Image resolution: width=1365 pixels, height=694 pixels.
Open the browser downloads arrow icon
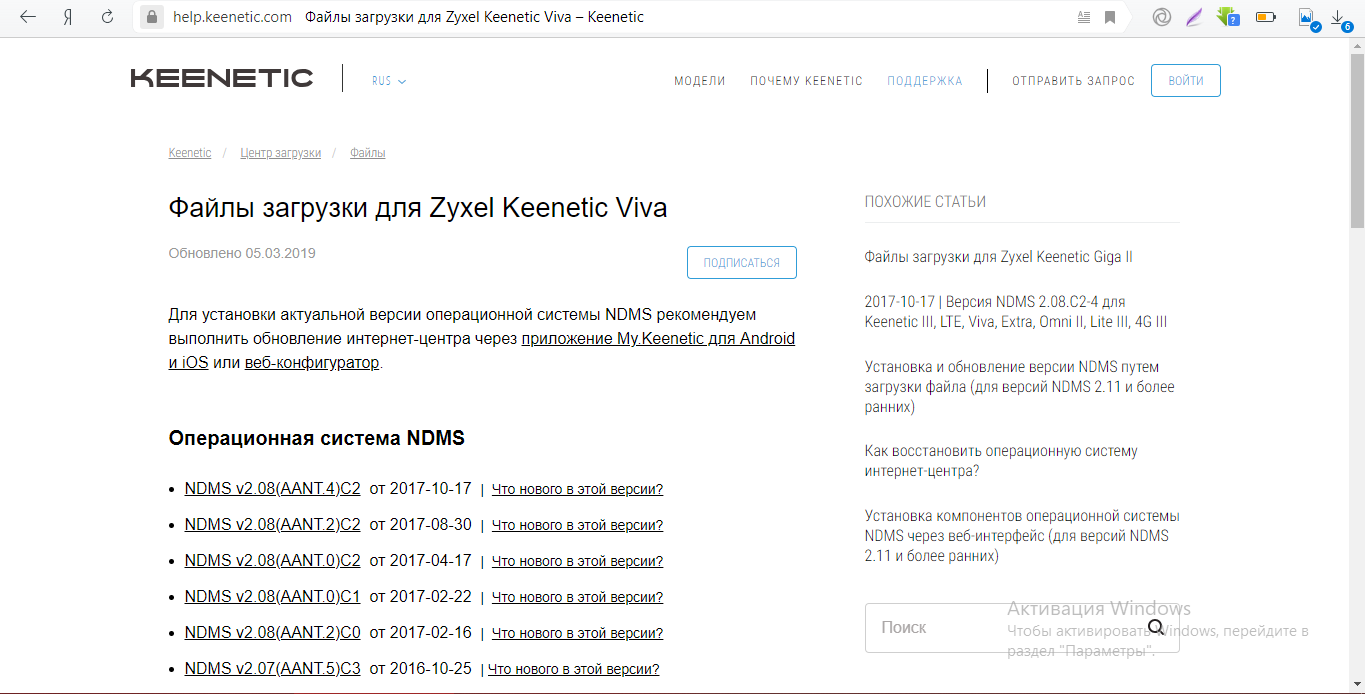coord(1338,17)
